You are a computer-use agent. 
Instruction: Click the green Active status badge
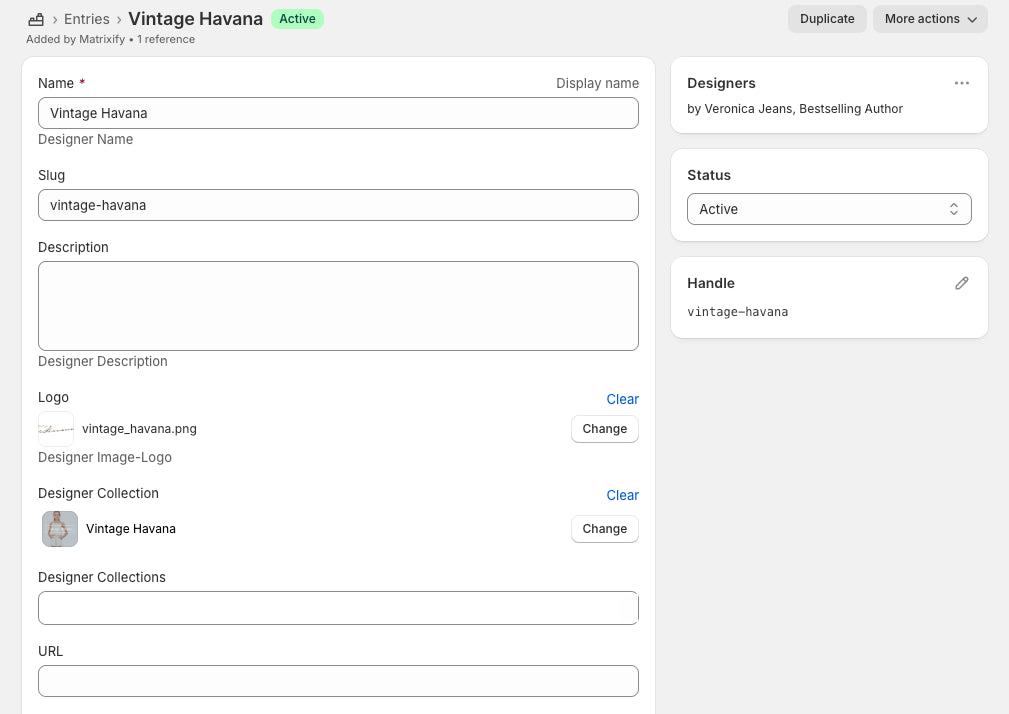[x=297, y=19]
